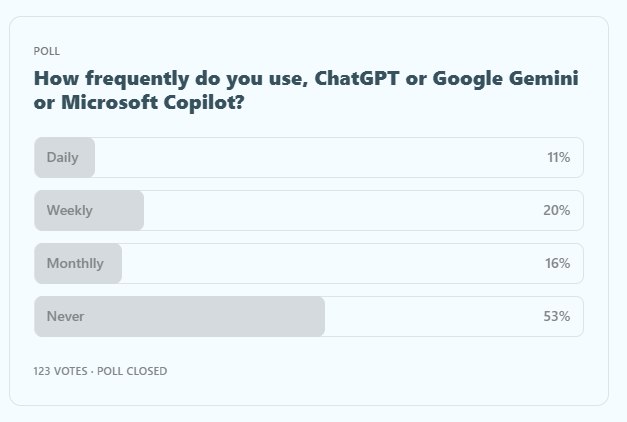Select the Weekly poll option
The width and height of the screenshot is (627, 422).
point(69,210)
